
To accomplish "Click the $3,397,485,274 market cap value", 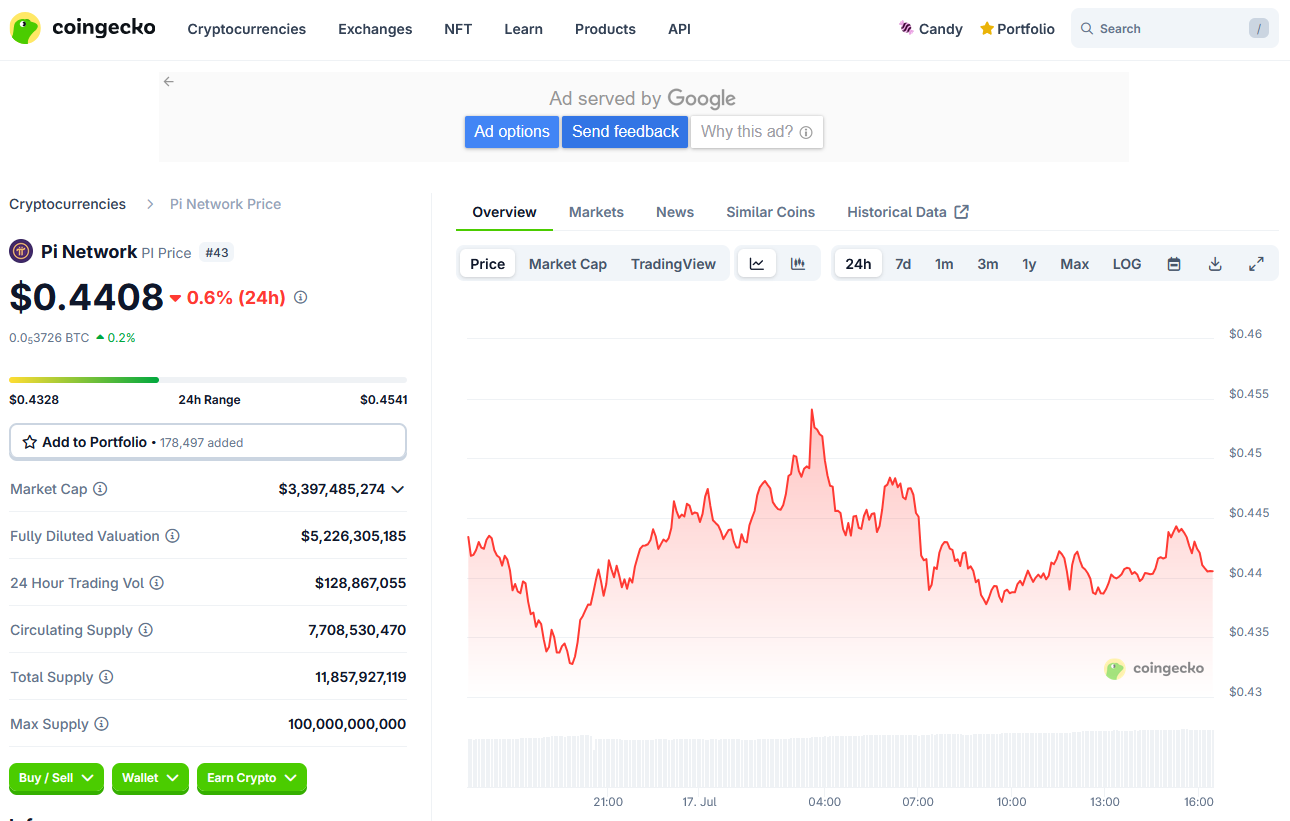I will point(332,489).
